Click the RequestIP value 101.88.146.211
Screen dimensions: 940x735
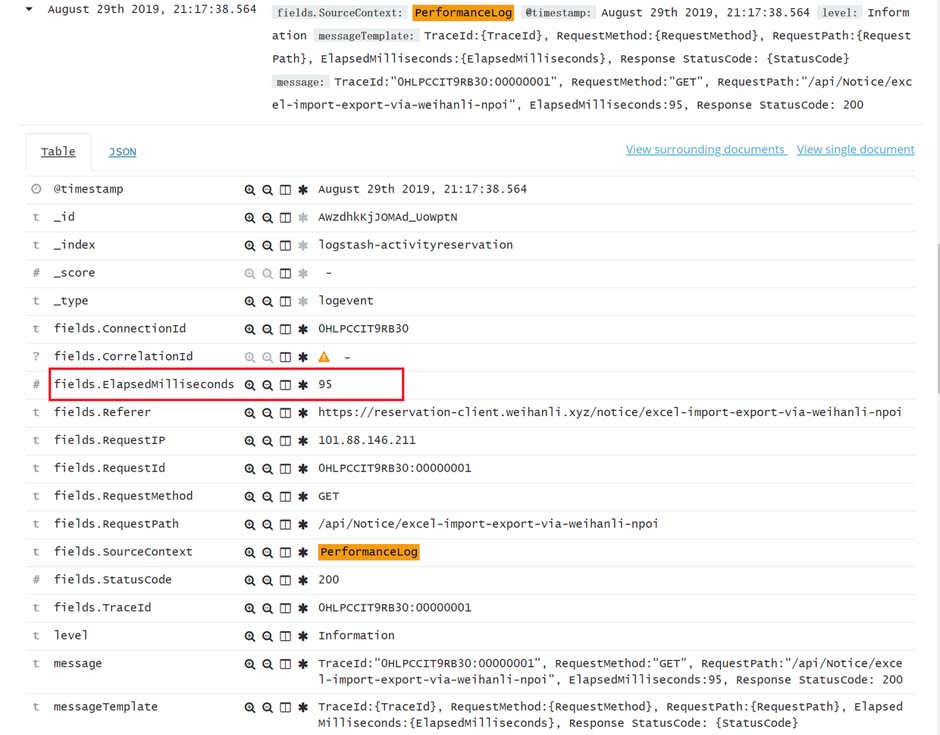(x=366, y=440)
